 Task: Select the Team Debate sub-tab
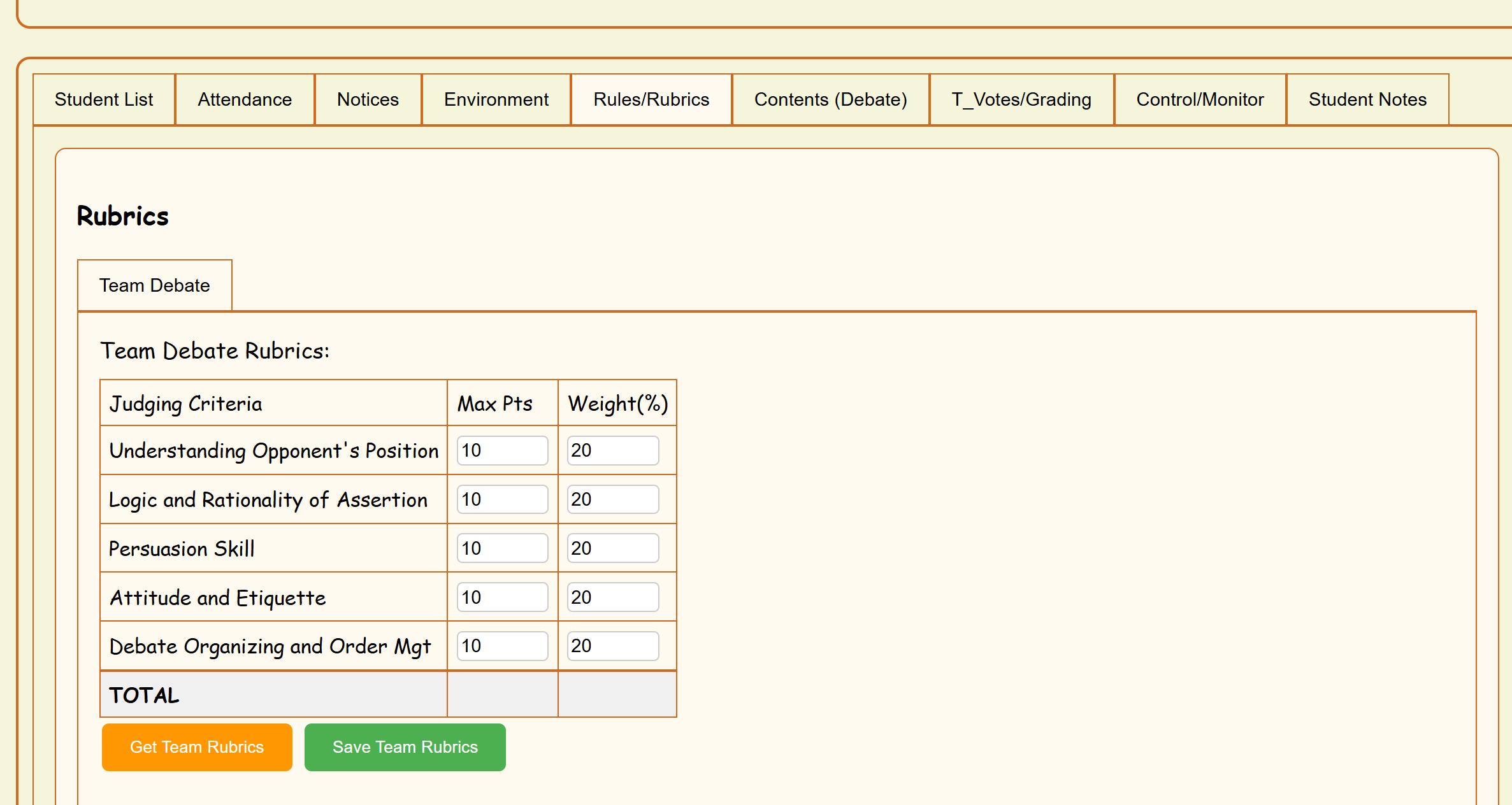coord(154,285)
